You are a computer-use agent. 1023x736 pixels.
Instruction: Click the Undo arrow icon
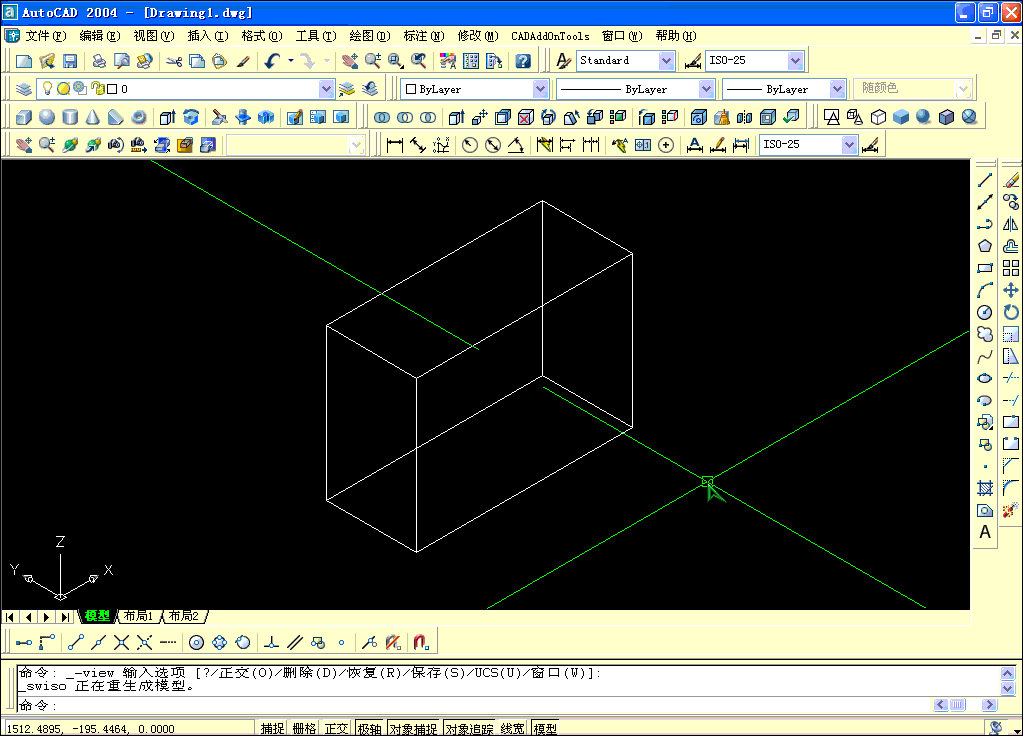point(272,61)
